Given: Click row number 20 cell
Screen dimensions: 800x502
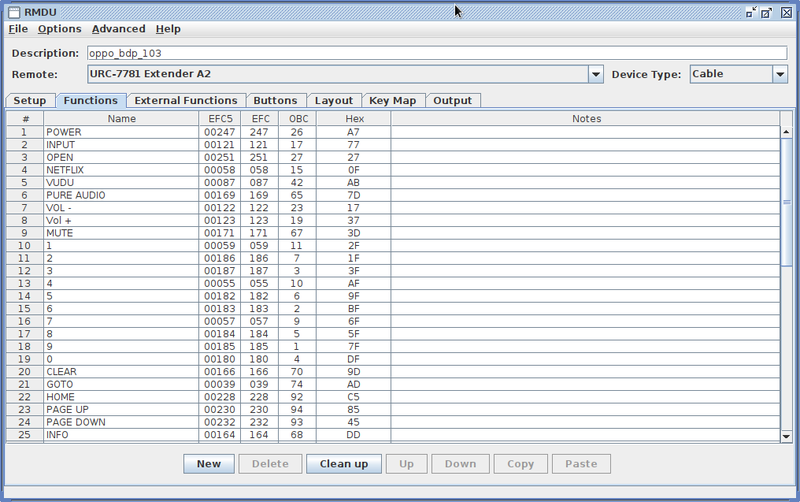Looking at the screenshot, I should click(25, 372).
